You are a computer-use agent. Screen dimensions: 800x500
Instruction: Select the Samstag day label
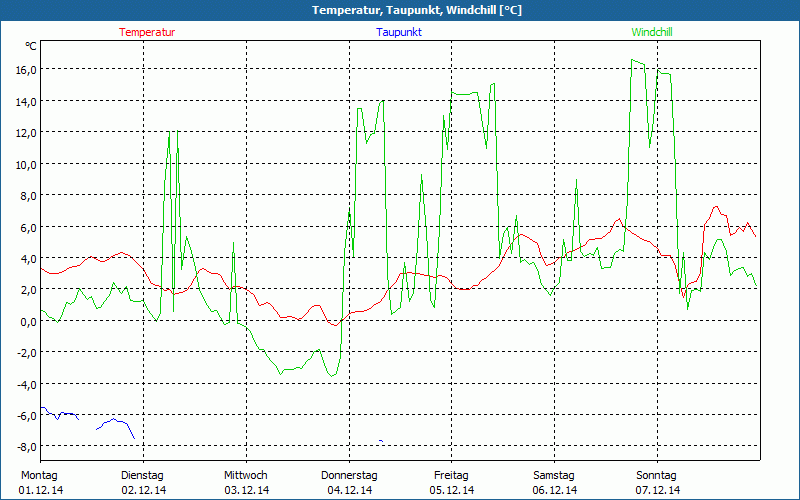coord(554,475)
